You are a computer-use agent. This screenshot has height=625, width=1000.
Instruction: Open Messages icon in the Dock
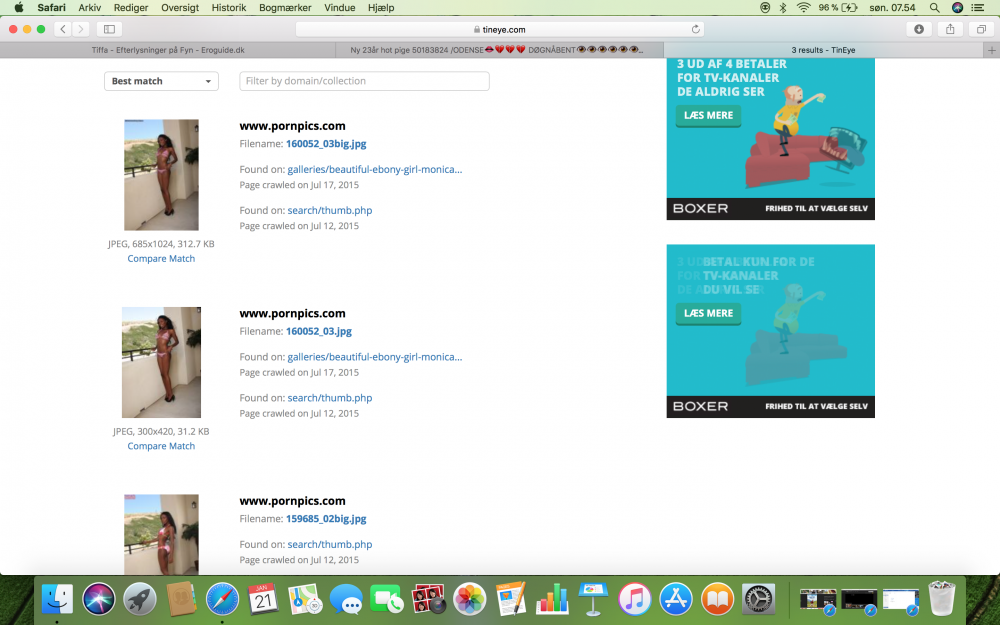346,599
